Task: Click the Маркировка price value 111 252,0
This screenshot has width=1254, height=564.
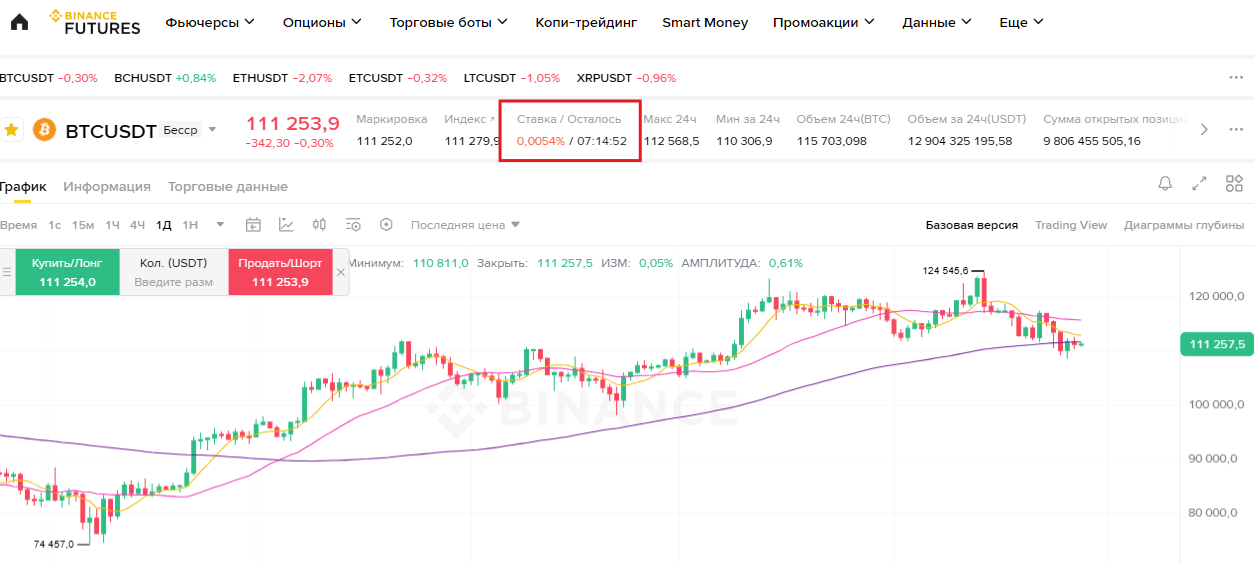Action: (384, 141)
